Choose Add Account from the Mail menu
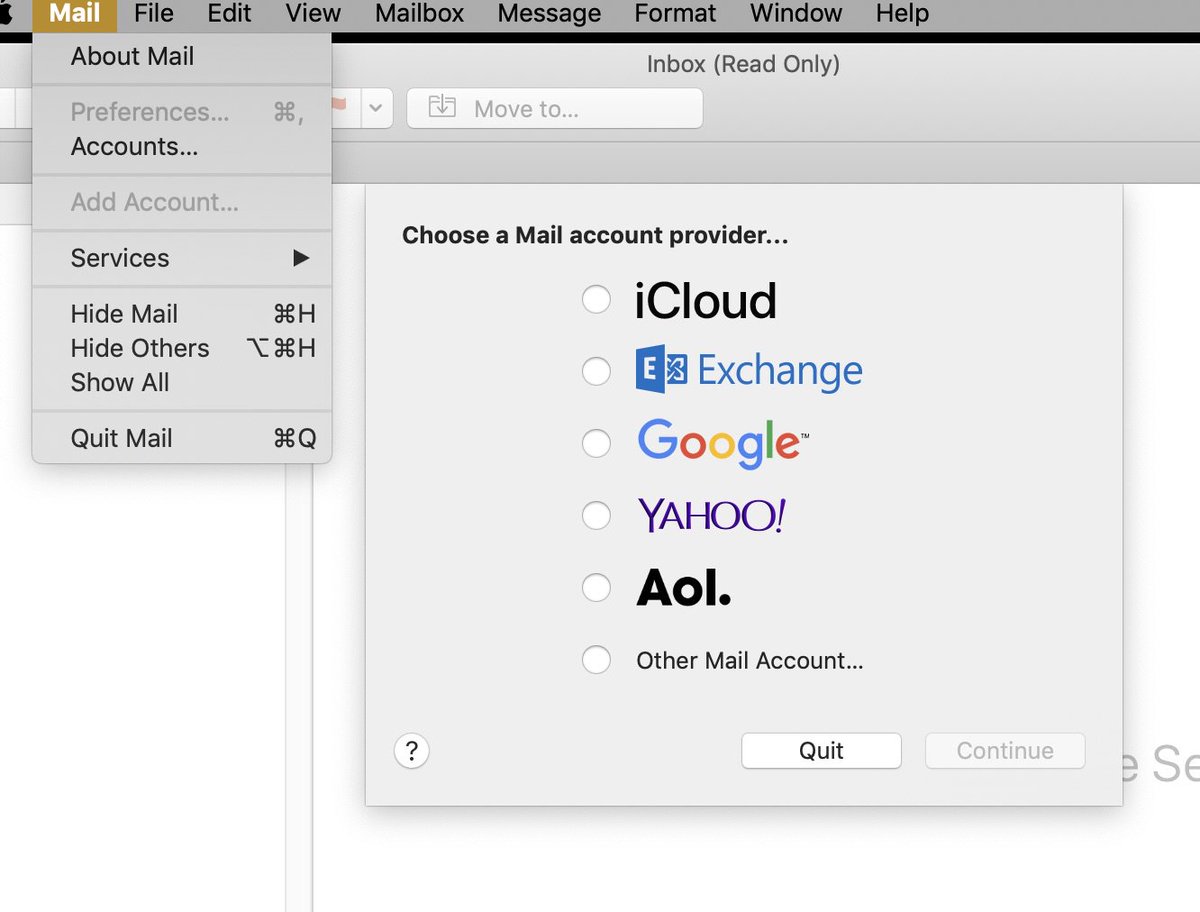 coord(182,202)
